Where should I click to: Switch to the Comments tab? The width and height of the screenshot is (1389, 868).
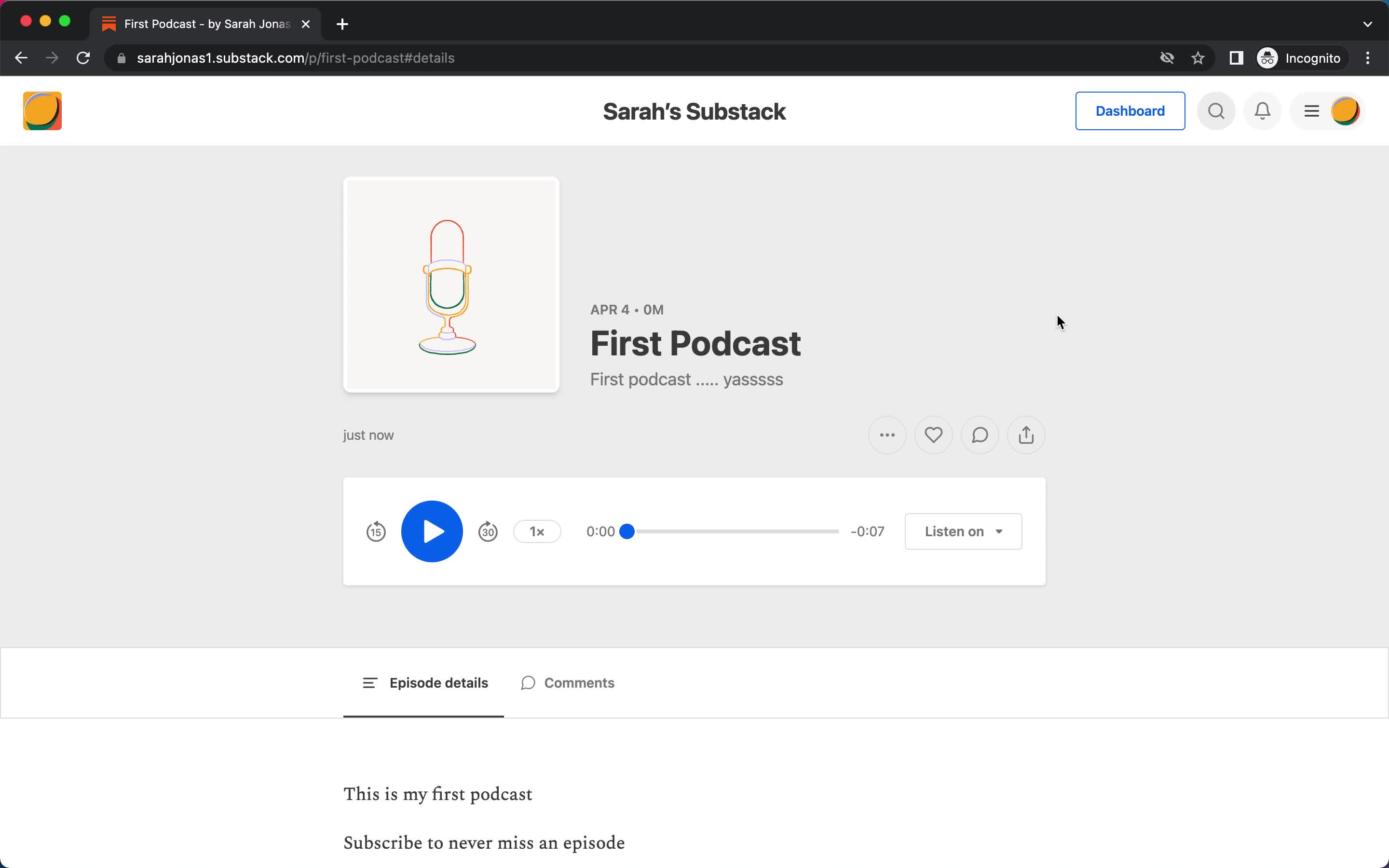click(567, 682)
